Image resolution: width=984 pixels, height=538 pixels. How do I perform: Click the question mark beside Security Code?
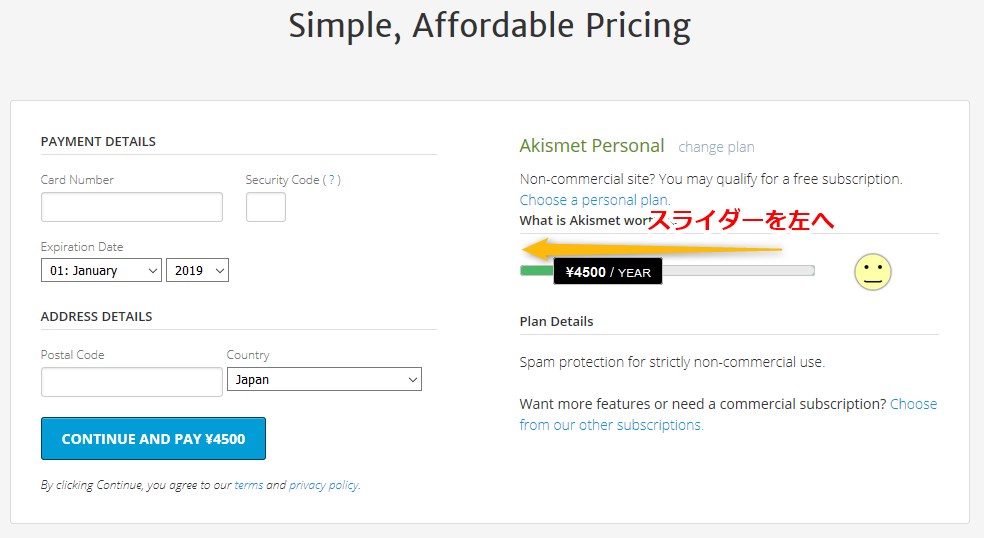click(332, 180)
